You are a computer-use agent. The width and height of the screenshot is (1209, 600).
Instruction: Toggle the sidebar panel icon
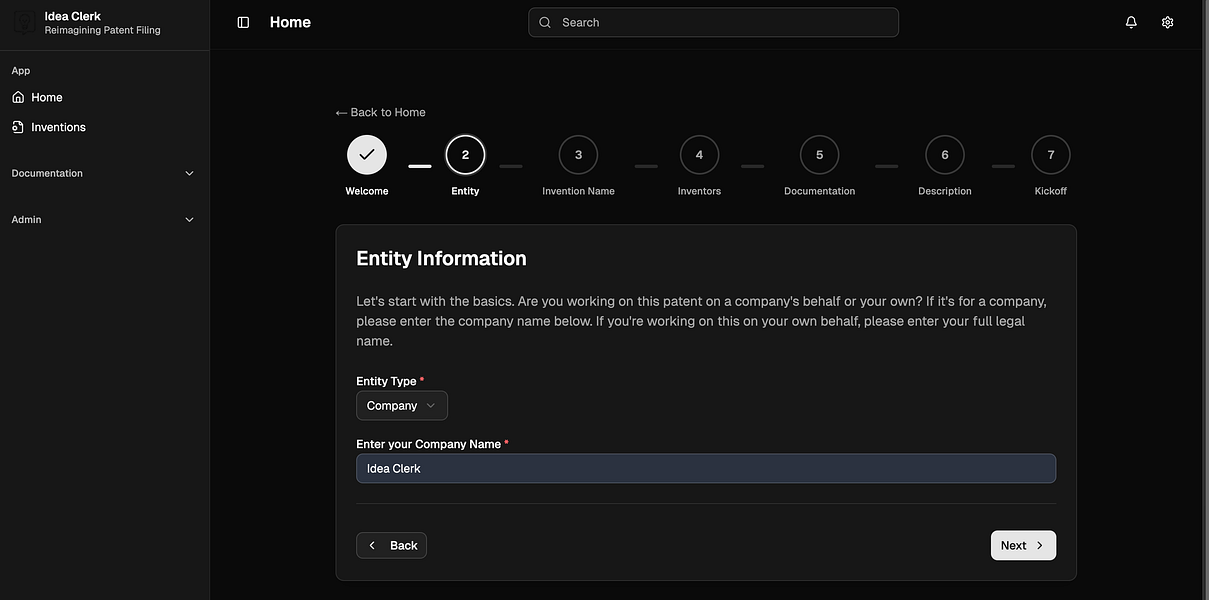click(x=243, y=22)
